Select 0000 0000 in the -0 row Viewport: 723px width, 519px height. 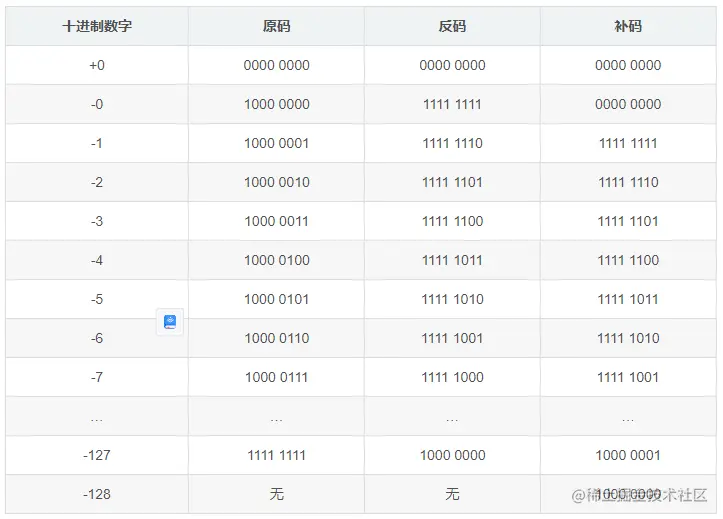click(628, 104)
